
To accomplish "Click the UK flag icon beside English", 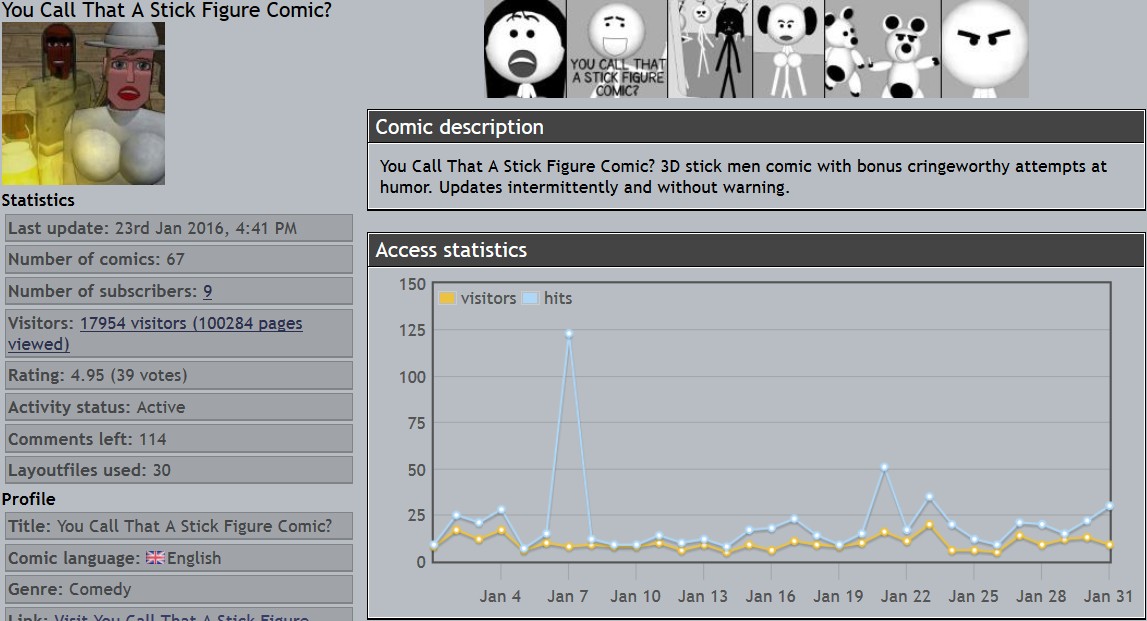I will tap(155, 558).
